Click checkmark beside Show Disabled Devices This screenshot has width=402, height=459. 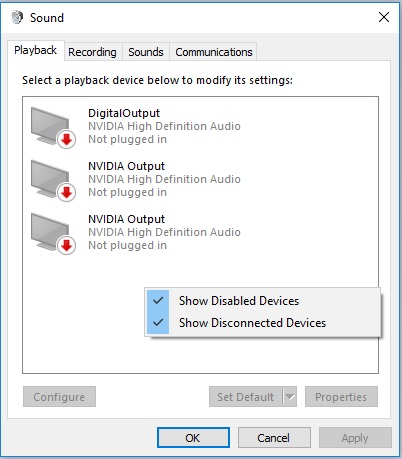point(158,301)
